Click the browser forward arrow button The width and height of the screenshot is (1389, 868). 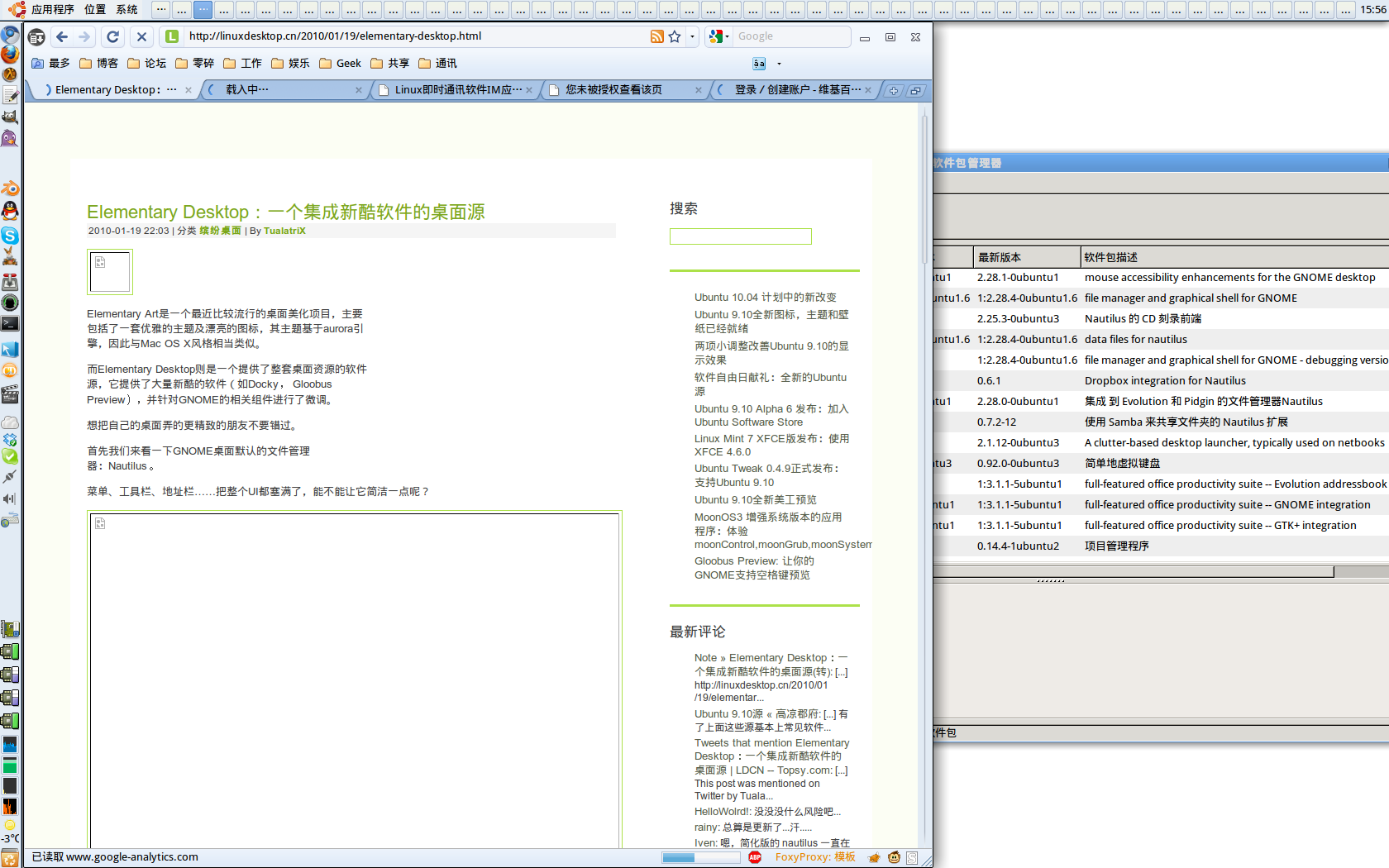coord(84,36)
